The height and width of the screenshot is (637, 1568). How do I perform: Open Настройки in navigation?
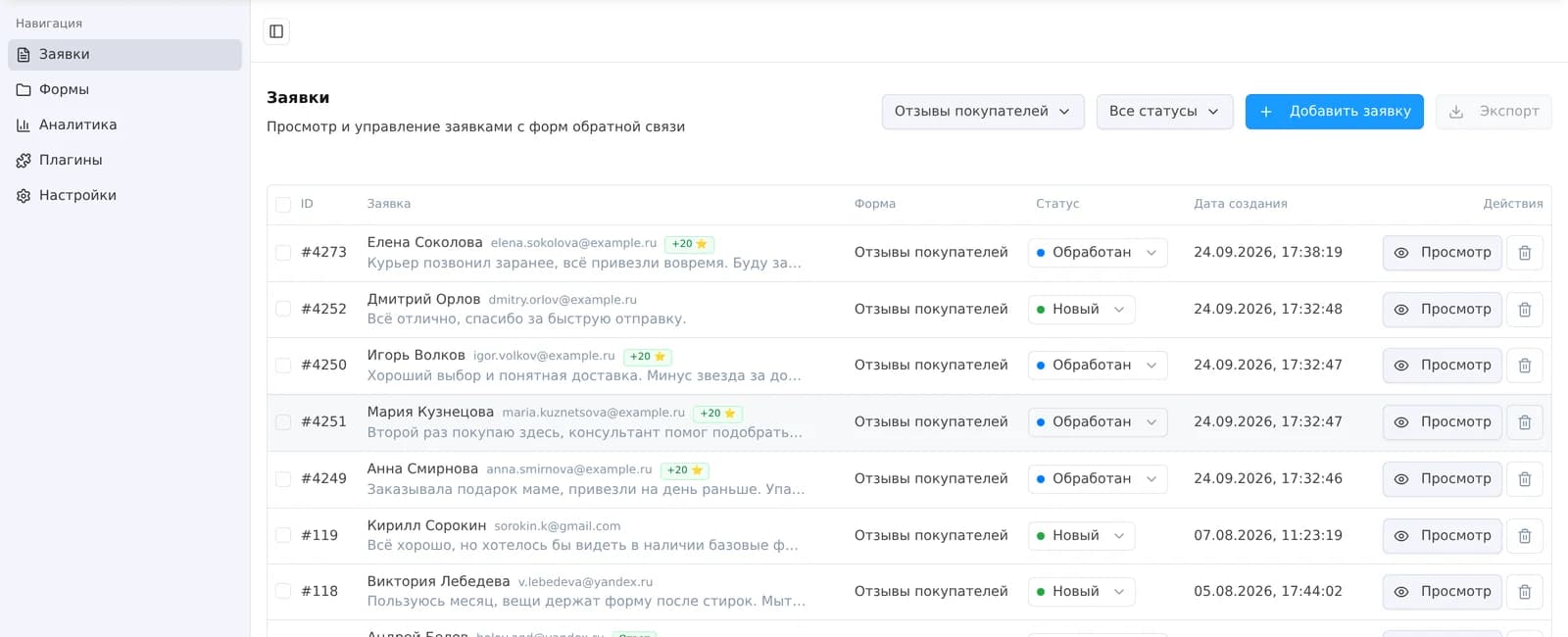pos(124,196)
